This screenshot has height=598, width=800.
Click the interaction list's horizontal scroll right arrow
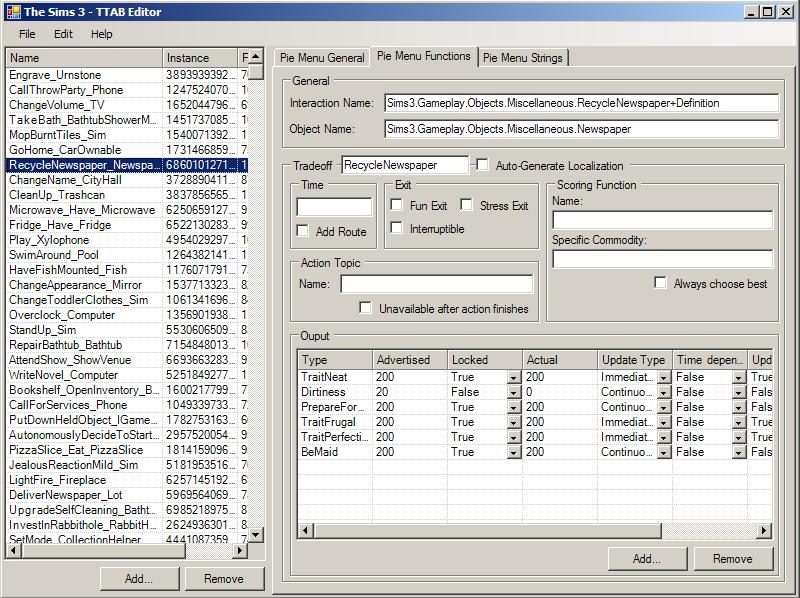(240, 551)
